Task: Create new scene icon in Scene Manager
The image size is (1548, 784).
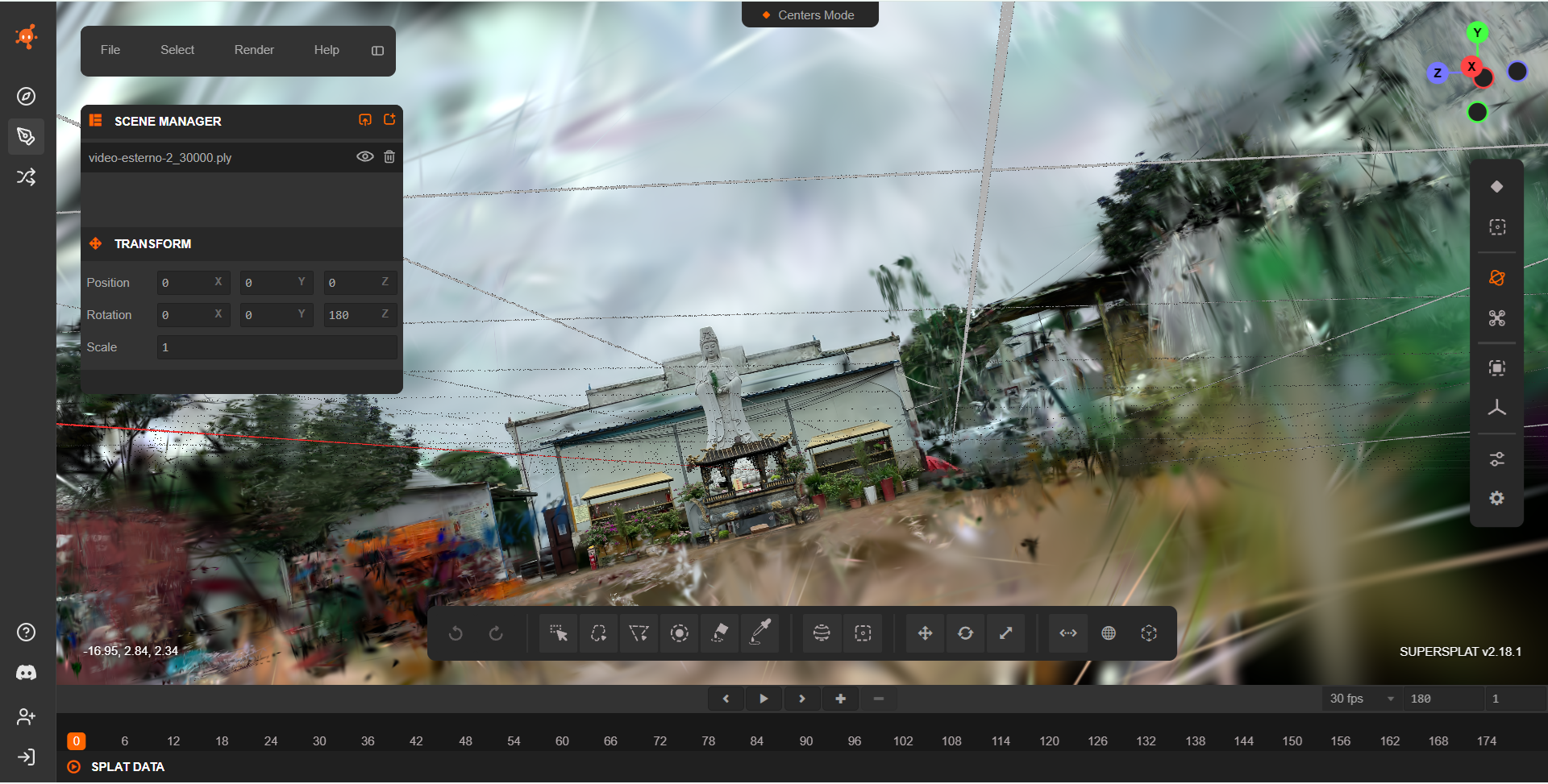Action: tap(389, 120)
